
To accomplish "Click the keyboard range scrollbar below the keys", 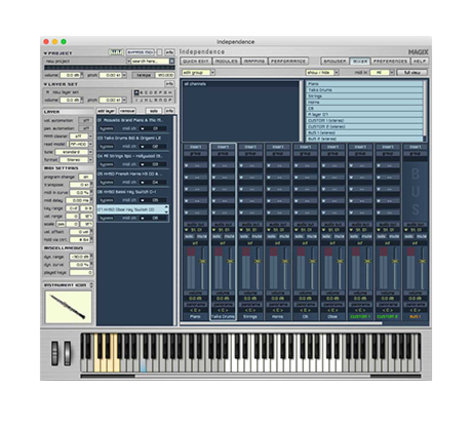I will [253, 376].
